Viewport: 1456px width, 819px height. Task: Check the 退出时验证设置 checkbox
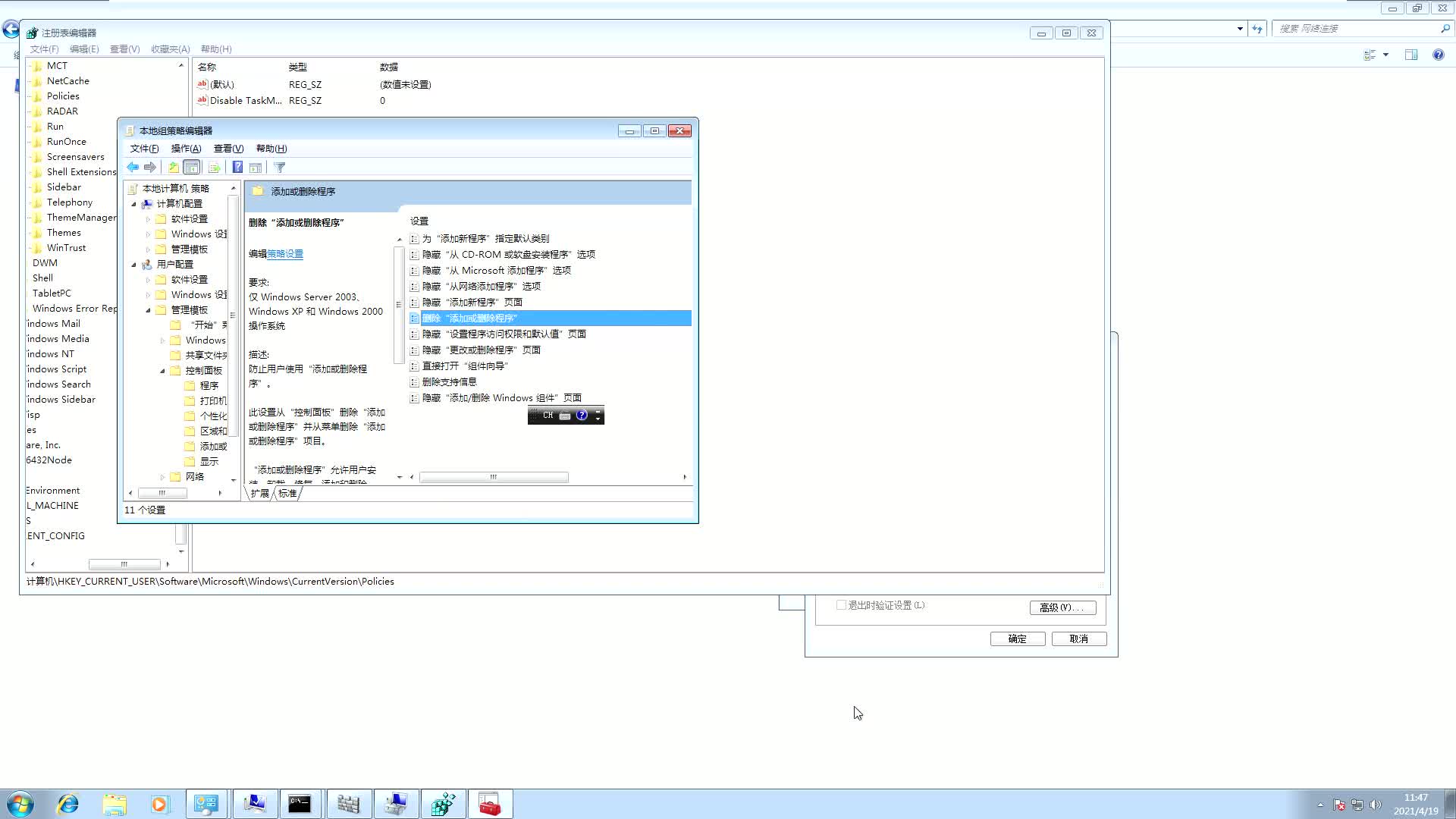(x=841, y=605)
